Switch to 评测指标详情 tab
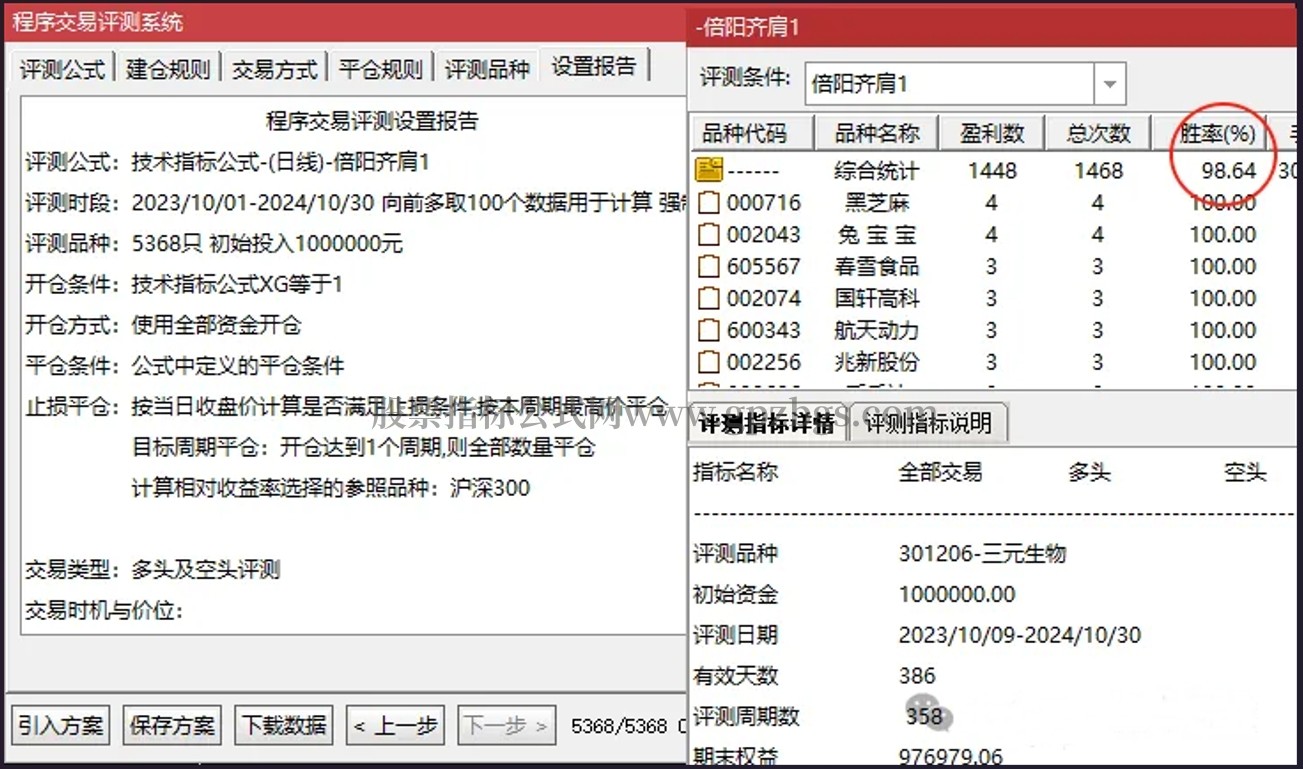Image resolution: width=1303 pixels, height=769 pixels. click(767, 424)
